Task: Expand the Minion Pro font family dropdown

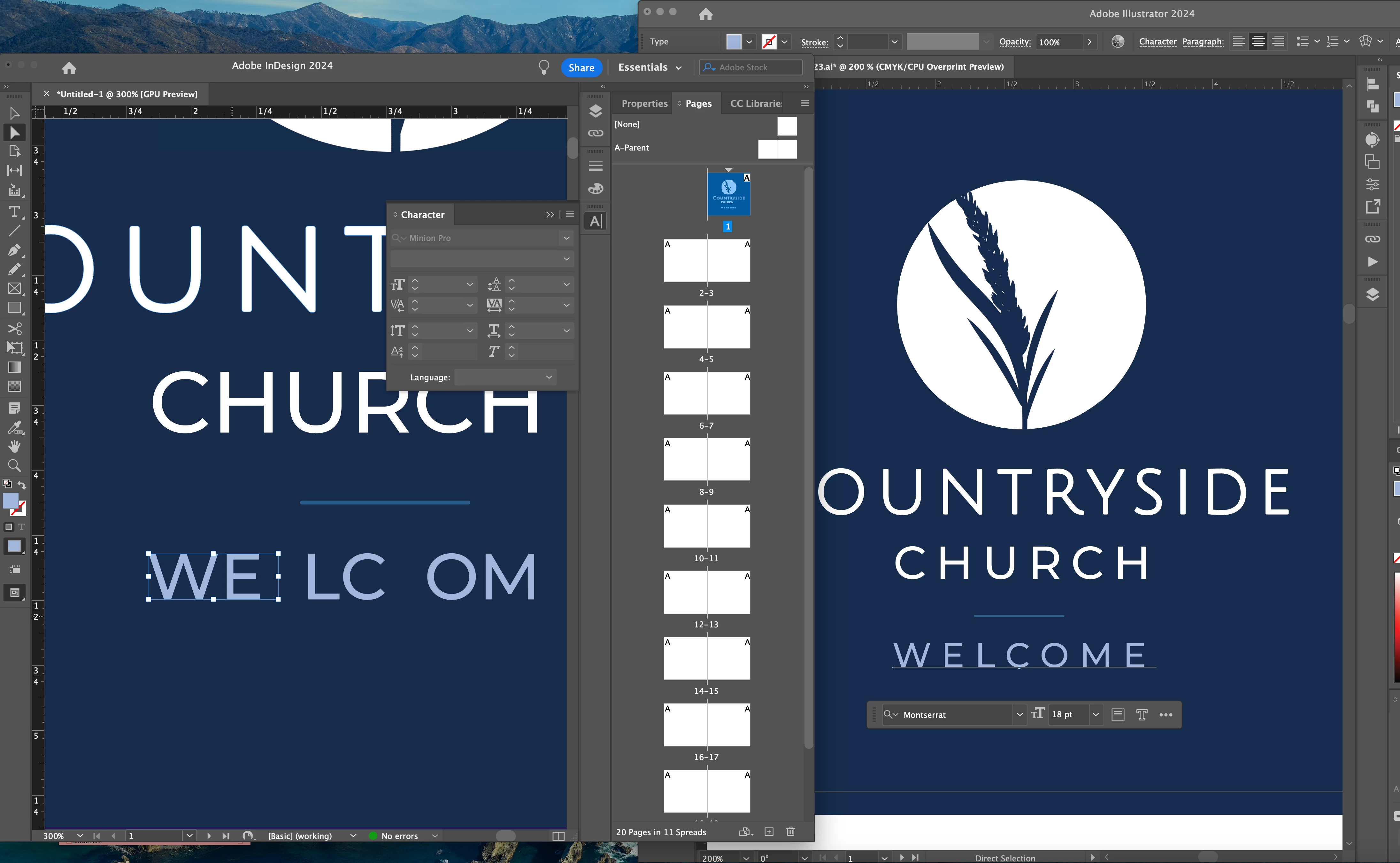Action: pyautogui.click(x=566, y=238)
